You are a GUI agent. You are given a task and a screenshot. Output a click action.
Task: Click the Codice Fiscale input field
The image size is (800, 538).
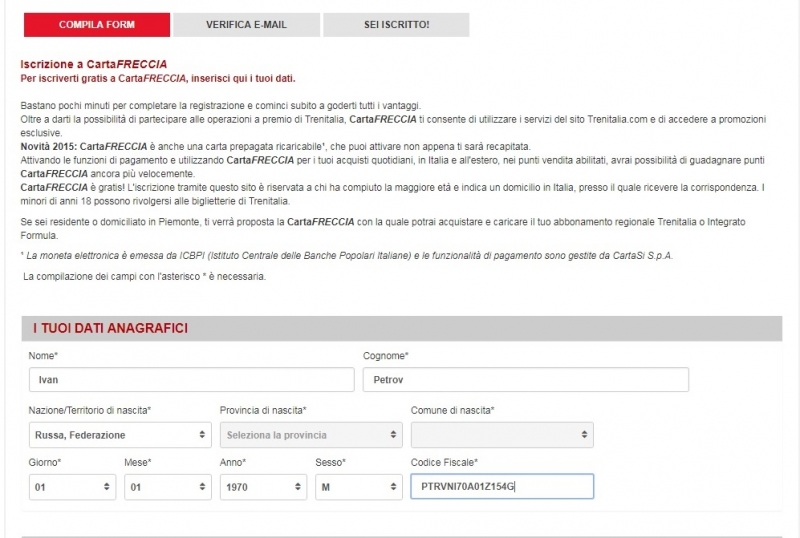point(502,486)
